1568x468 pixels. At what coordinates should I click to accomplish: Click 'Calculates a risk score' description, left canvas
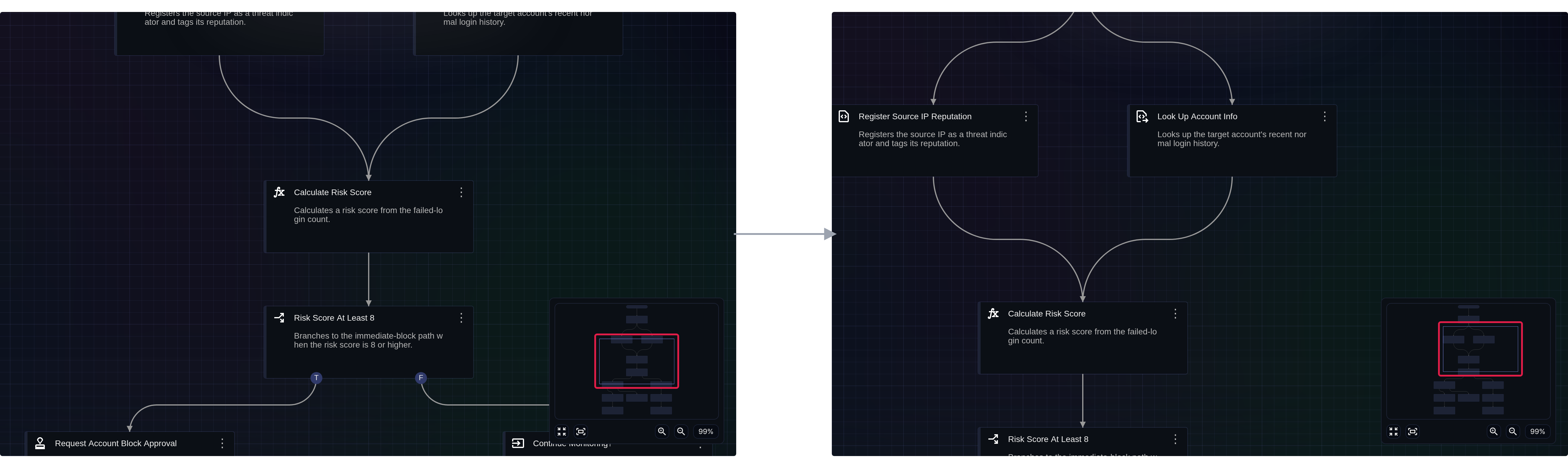(368, 215)
